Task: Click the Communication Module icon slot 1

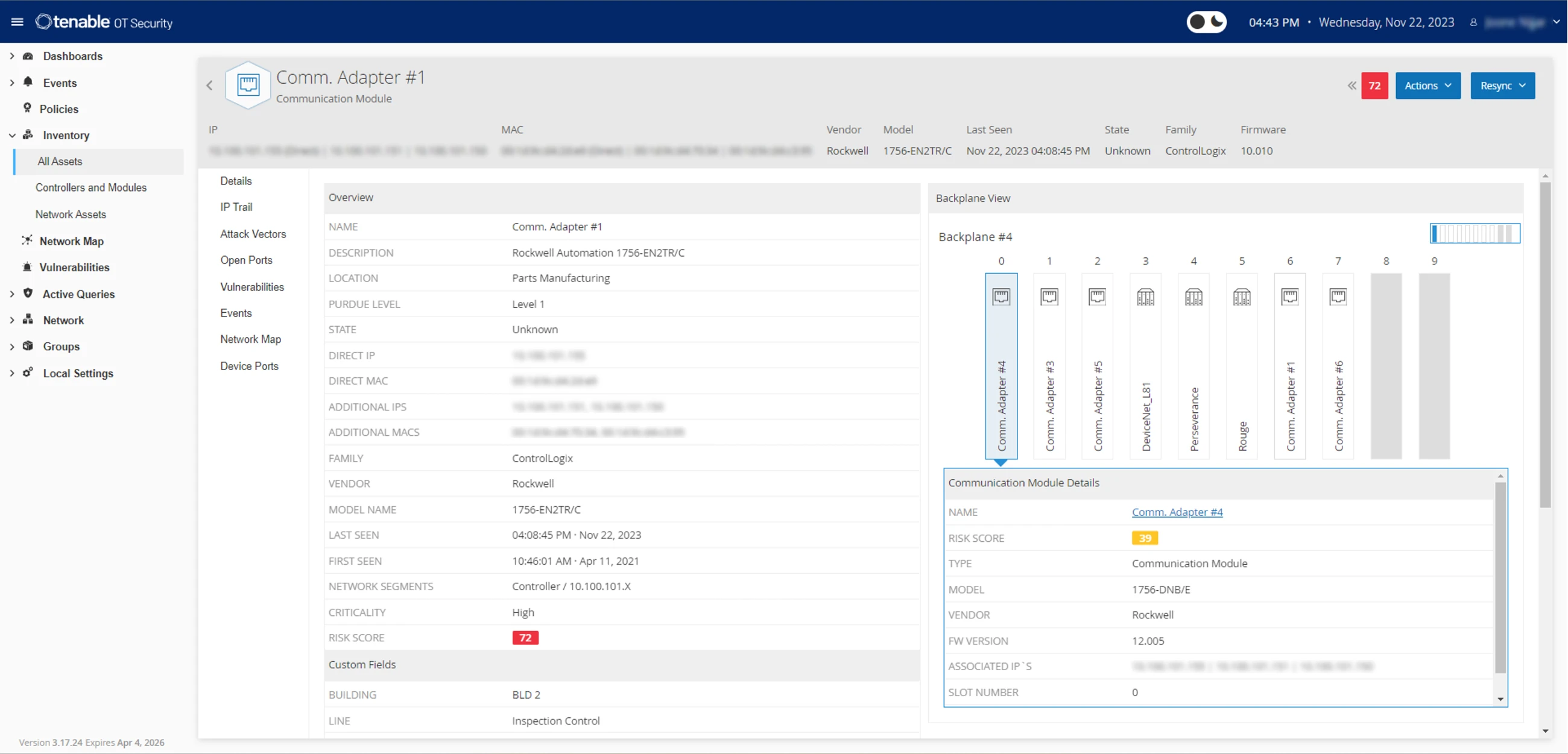Action: (1049, 296)
